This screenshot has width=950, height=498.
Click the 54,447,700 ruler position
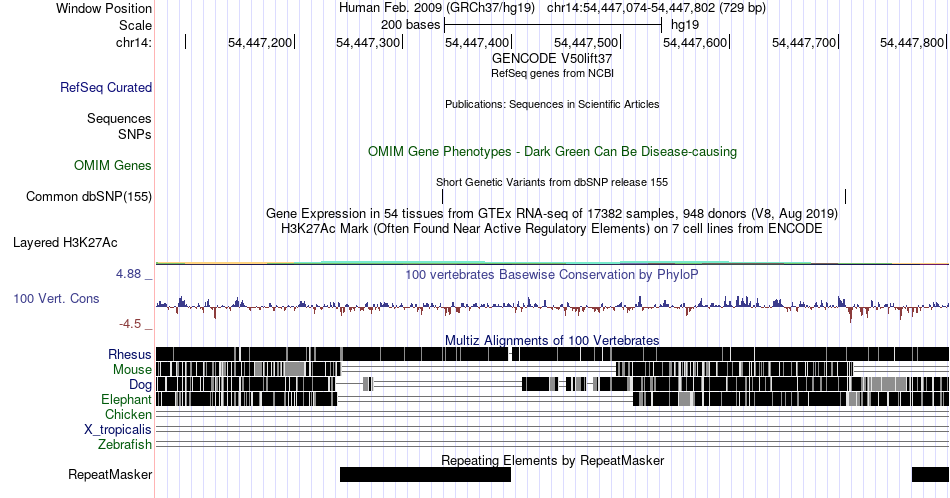(804, 42)
